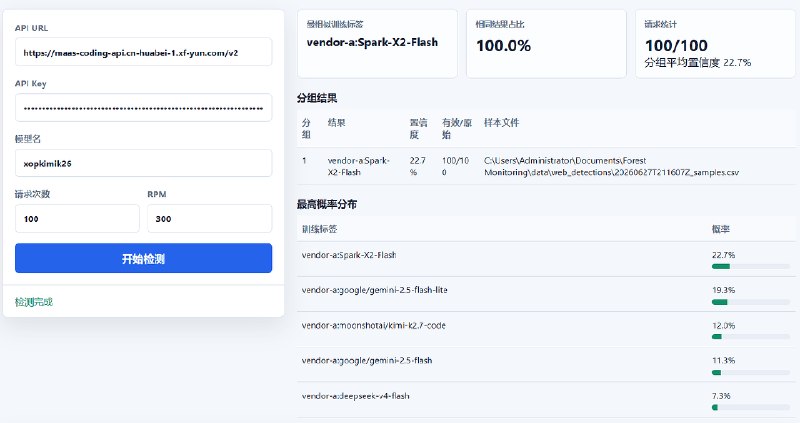Click the moonshotai/kimi-k2.7-code row label
800x423 pixels.
(373, 325)
